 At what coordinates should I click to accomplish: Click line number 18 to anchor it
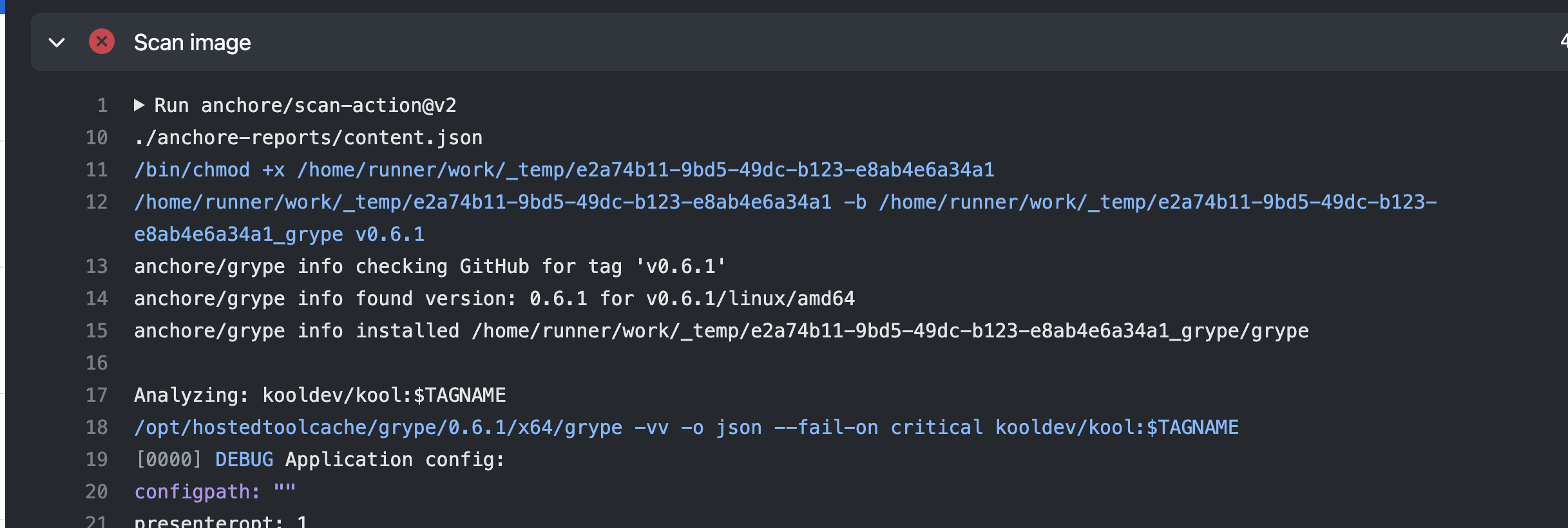click(x=97, y=427)
